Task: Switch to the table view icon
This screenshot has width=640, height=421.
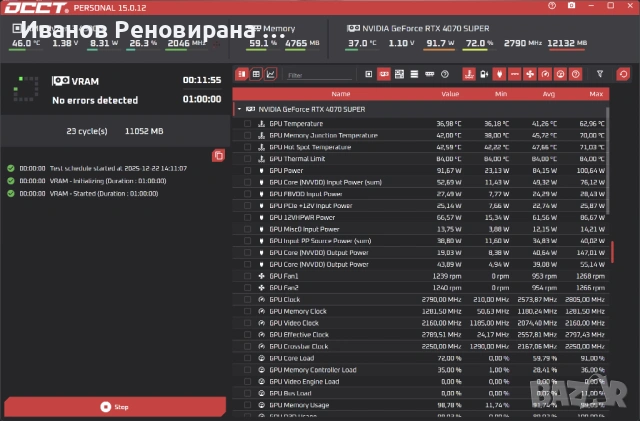Action: click(256, 74)
